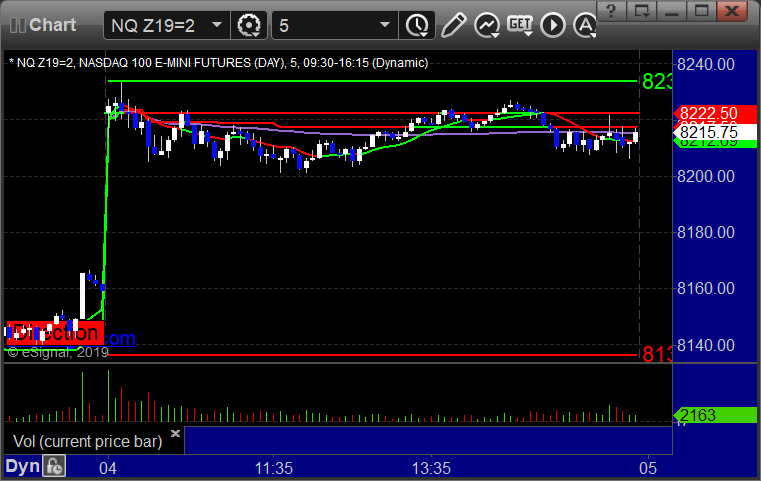Click the 8200.00 price axis label

coord(706,176)
